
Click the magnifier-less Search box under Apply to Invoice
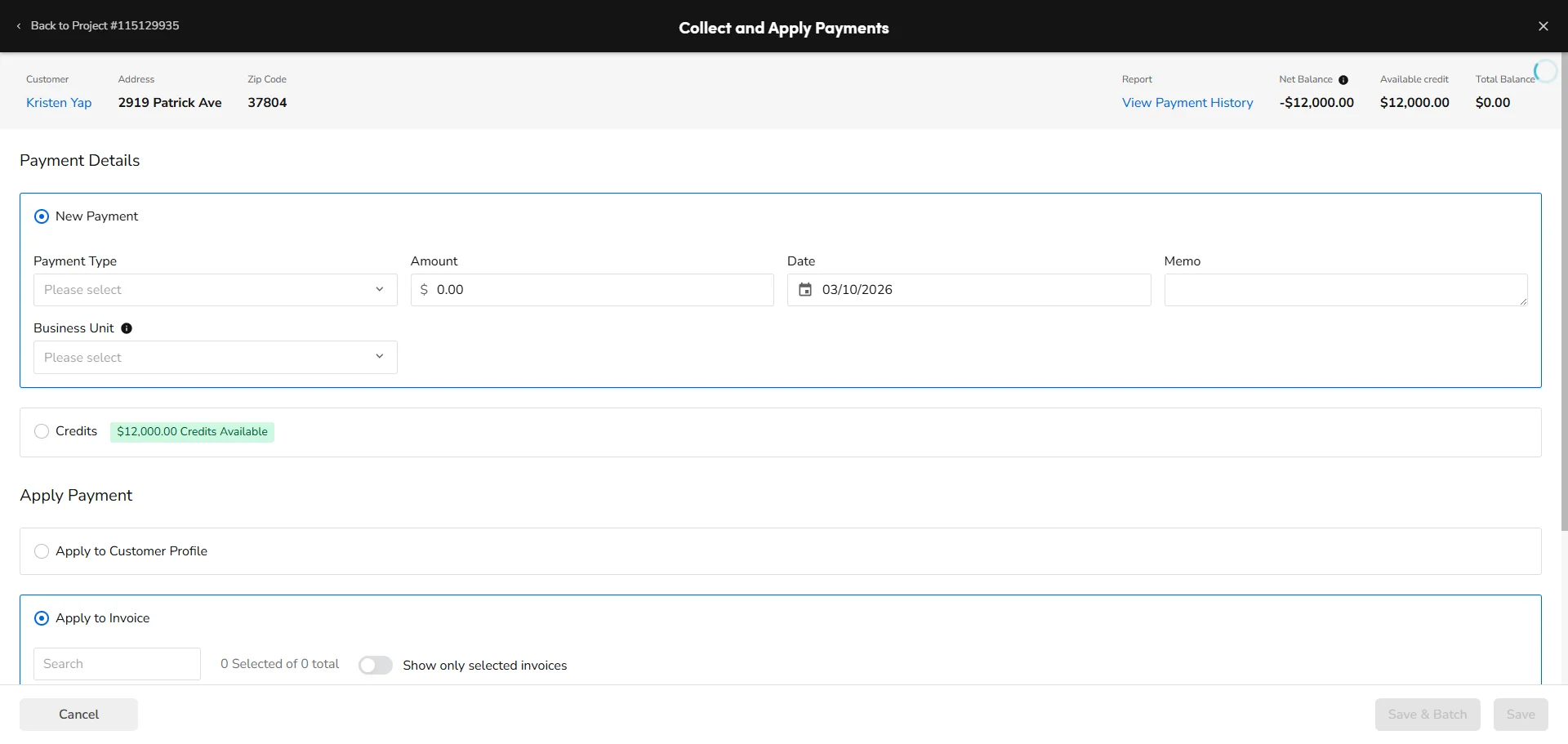pos(116,663)
